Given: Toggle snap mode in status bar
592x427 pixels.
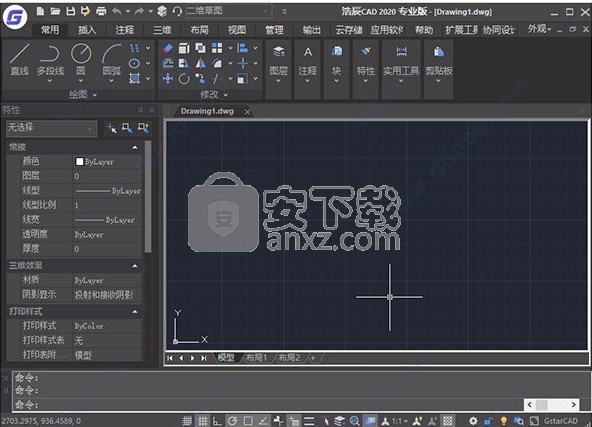Looking at the screenshot, I should [187, 421].
